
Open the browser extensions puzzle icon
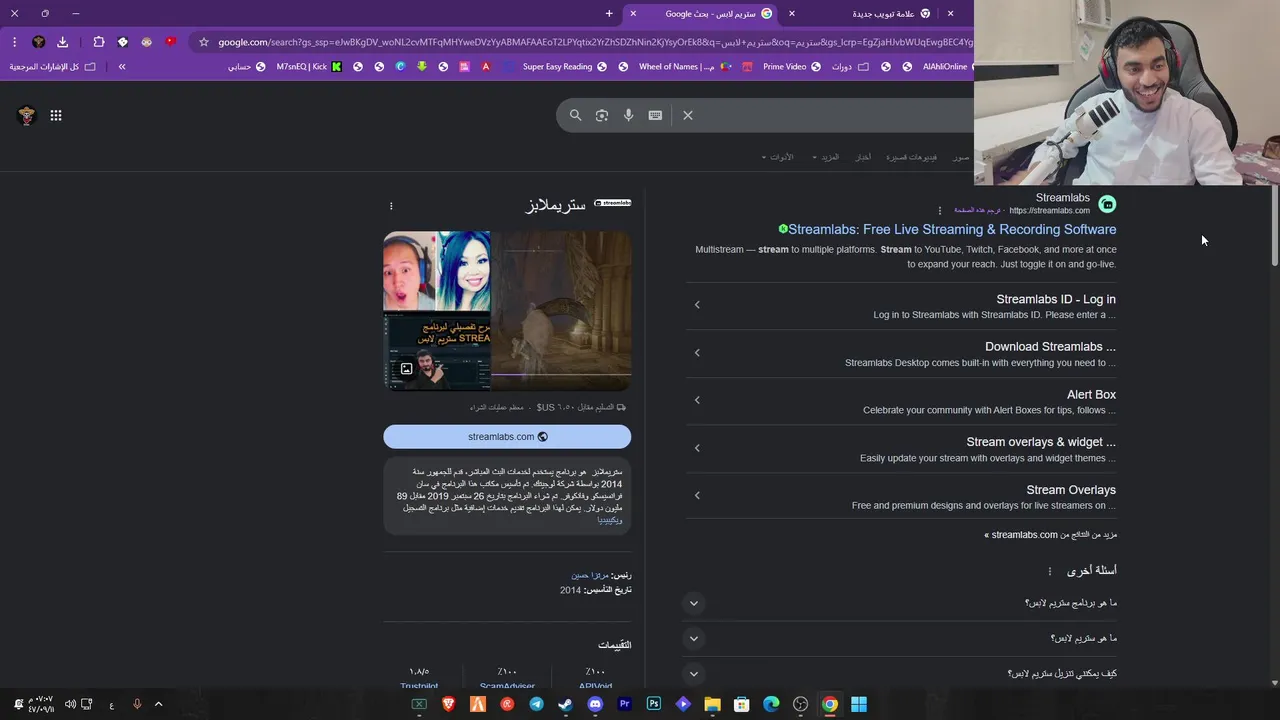[98, 42]
